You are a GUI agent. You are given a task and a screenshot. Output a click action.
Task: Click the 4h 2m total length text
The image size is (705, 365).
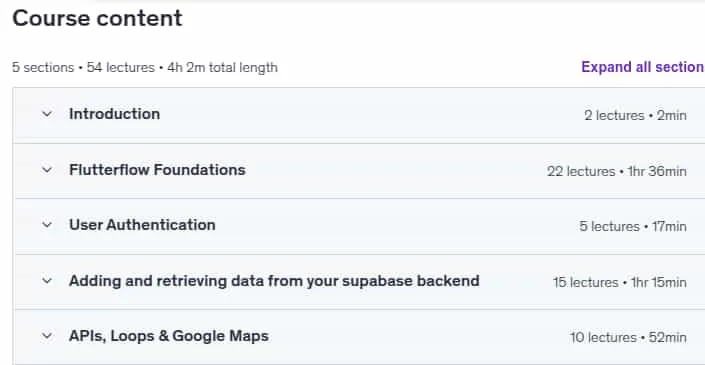223,67
